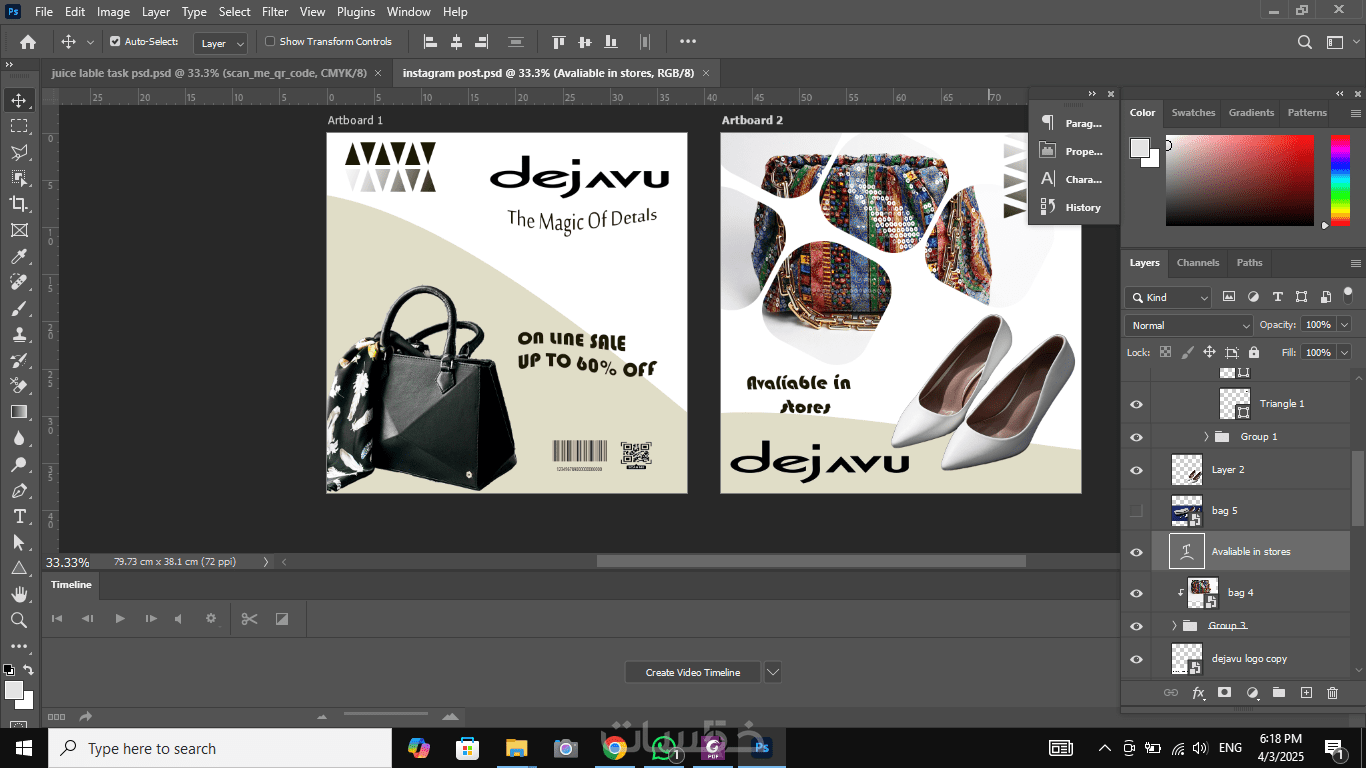Open the layer Kind filter dropdown
1366x768 pixels.
click(x=1168, y=297)
